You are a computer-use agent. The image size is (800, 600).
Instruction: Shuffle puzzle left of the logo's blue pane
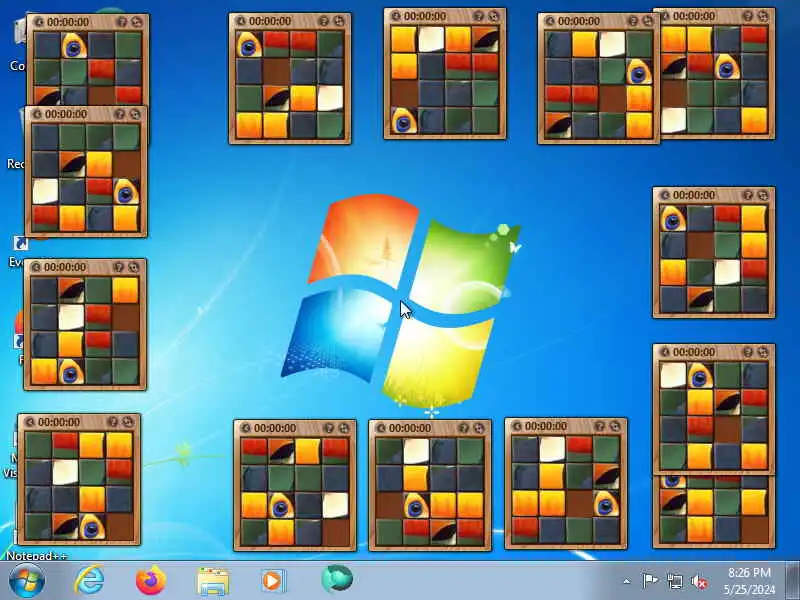[134, 267]
